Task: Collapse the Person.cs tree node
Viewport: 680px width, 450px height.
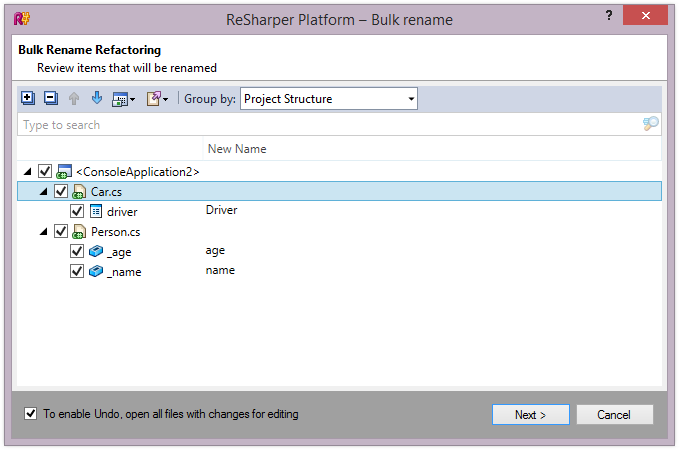Action: click(43, 232)
